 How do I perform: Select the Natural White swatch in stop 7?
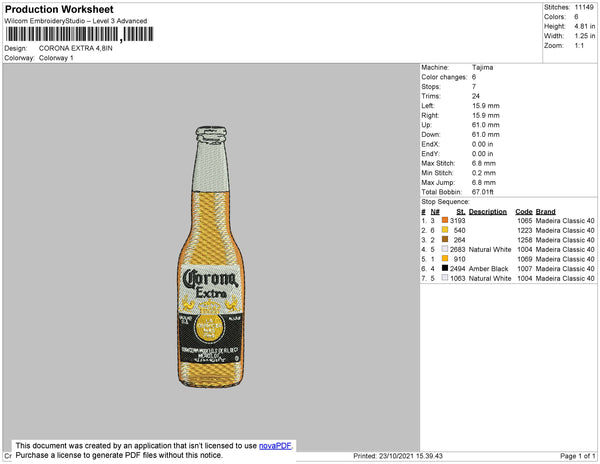pos(445,278)
